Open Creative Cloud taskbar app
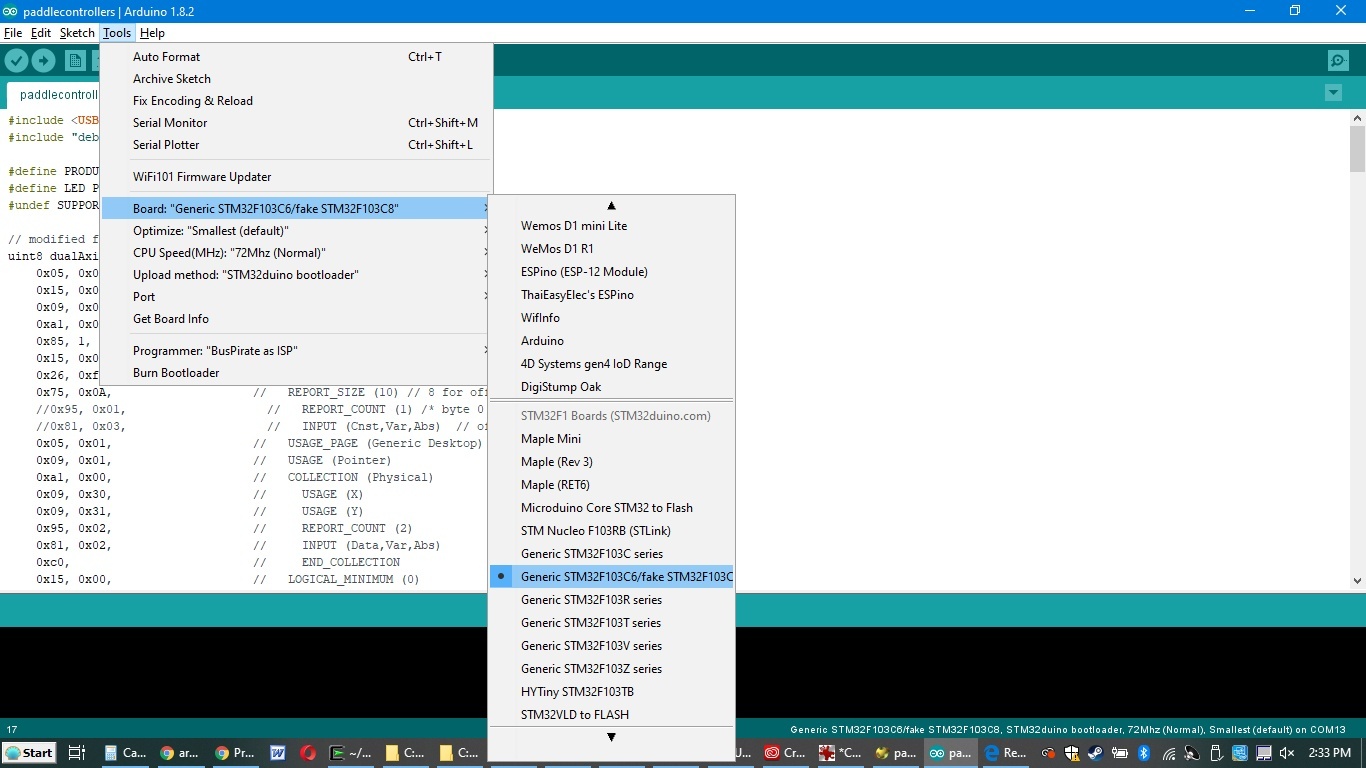Screen dimensions: 1366x768 pyautogui.click(x=785, y=753)
